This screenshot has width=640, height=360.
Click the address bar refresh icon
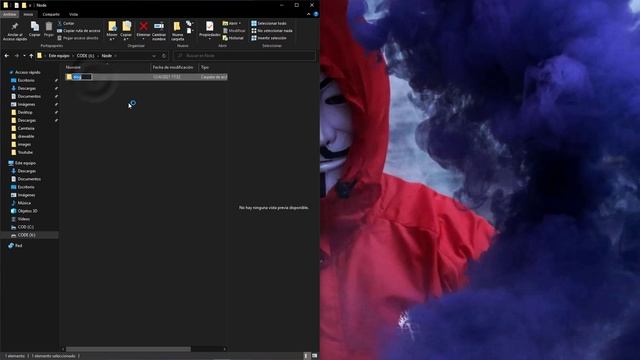point(164,56)
